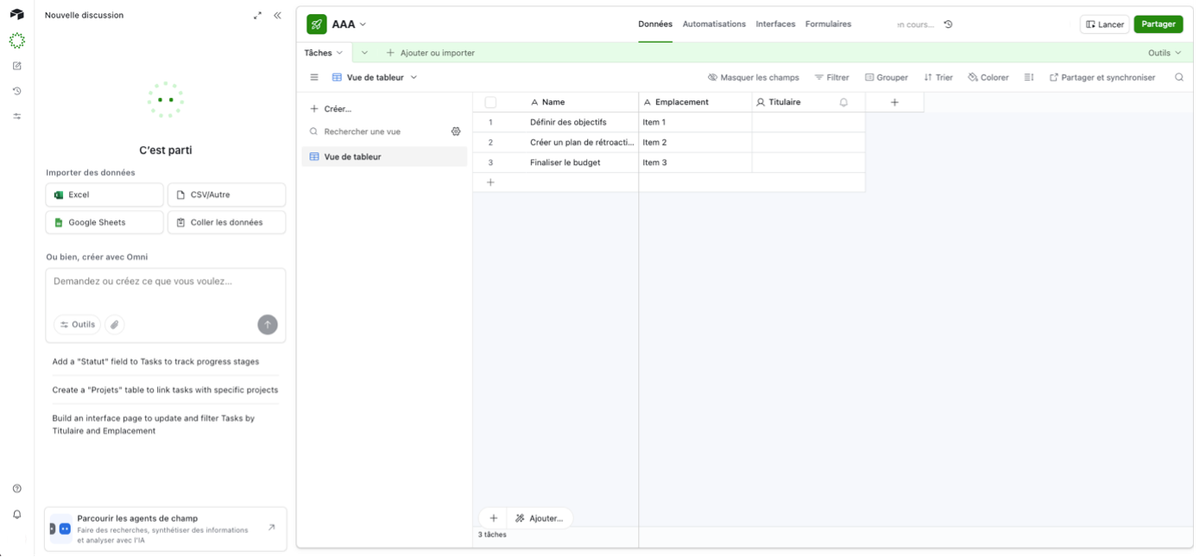Click the bell icon in Titulaire header

pyautogui.click(x=844, y=102)
